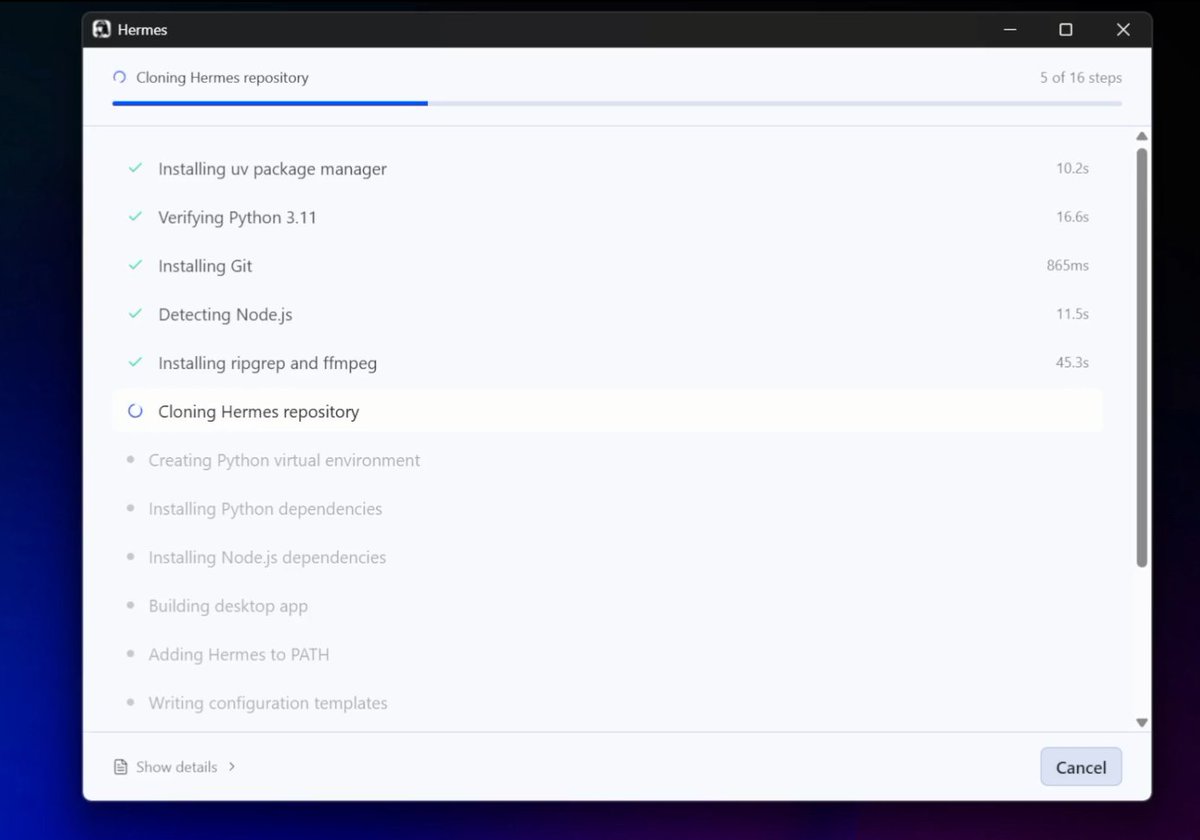Click the 5 of 16 steps counter
Viewport: 1200px width, 840px height.
(1081, 77)
